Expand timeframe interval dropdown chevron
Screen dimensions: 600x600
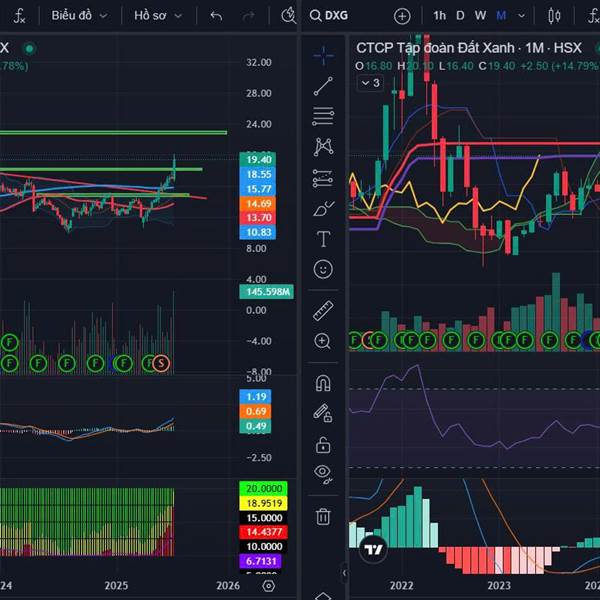click(x=521, y=16)
